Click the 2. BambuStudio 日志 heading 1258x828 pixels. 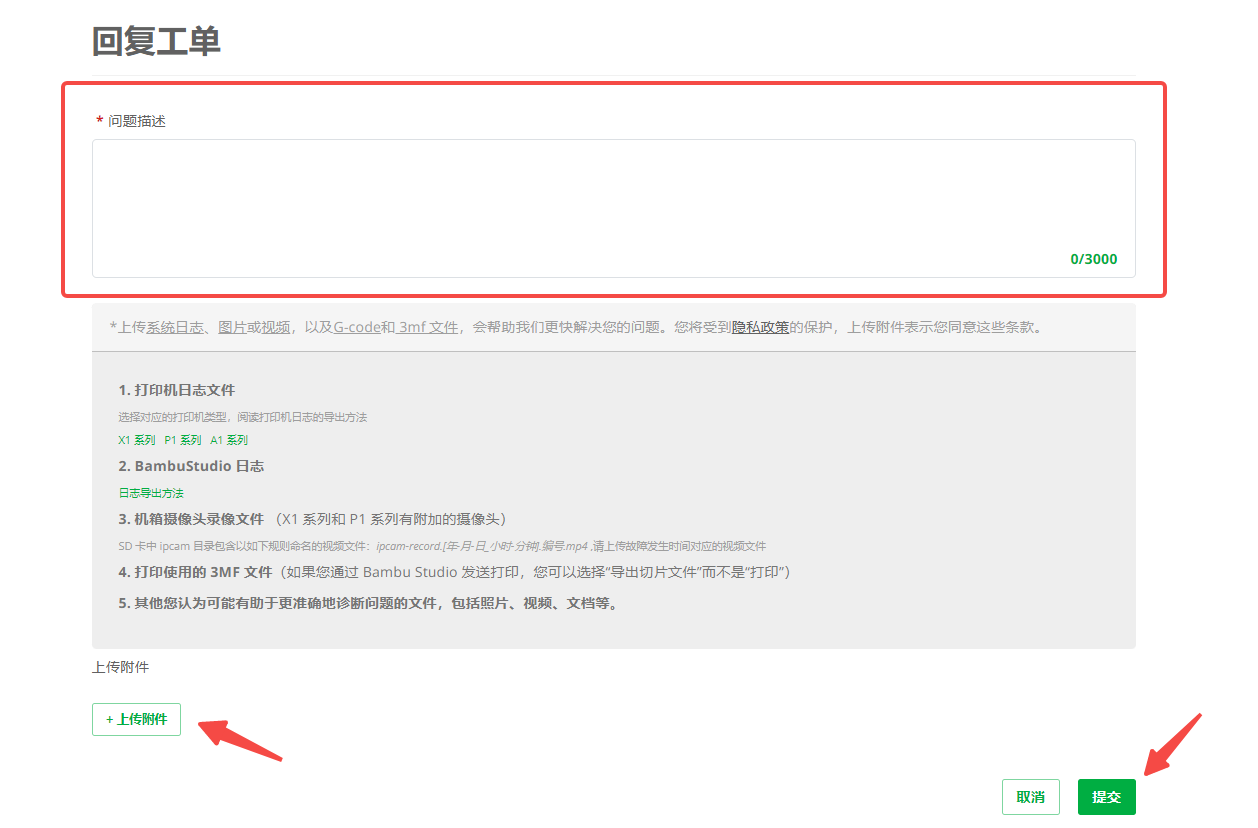click(x=191, y=466)
